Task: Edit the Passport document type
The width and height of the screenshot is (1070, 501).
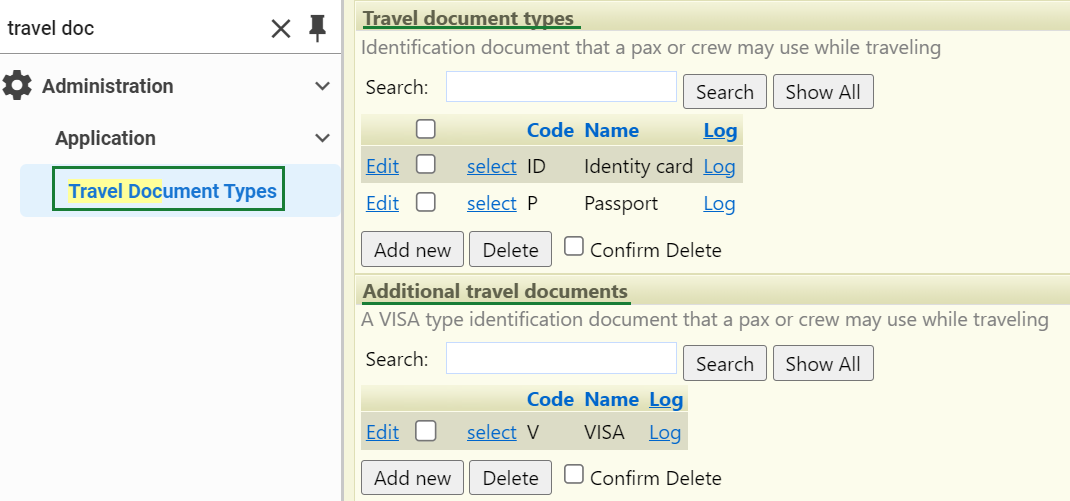Action: click(x=382, y=203)
